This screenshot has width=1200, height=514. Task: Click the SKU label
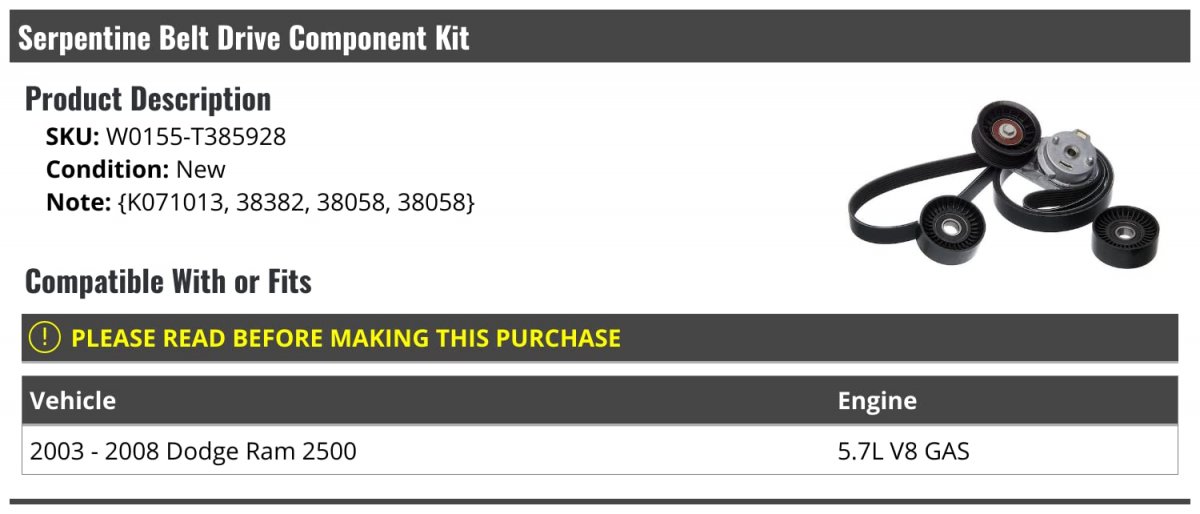point(73,137)
